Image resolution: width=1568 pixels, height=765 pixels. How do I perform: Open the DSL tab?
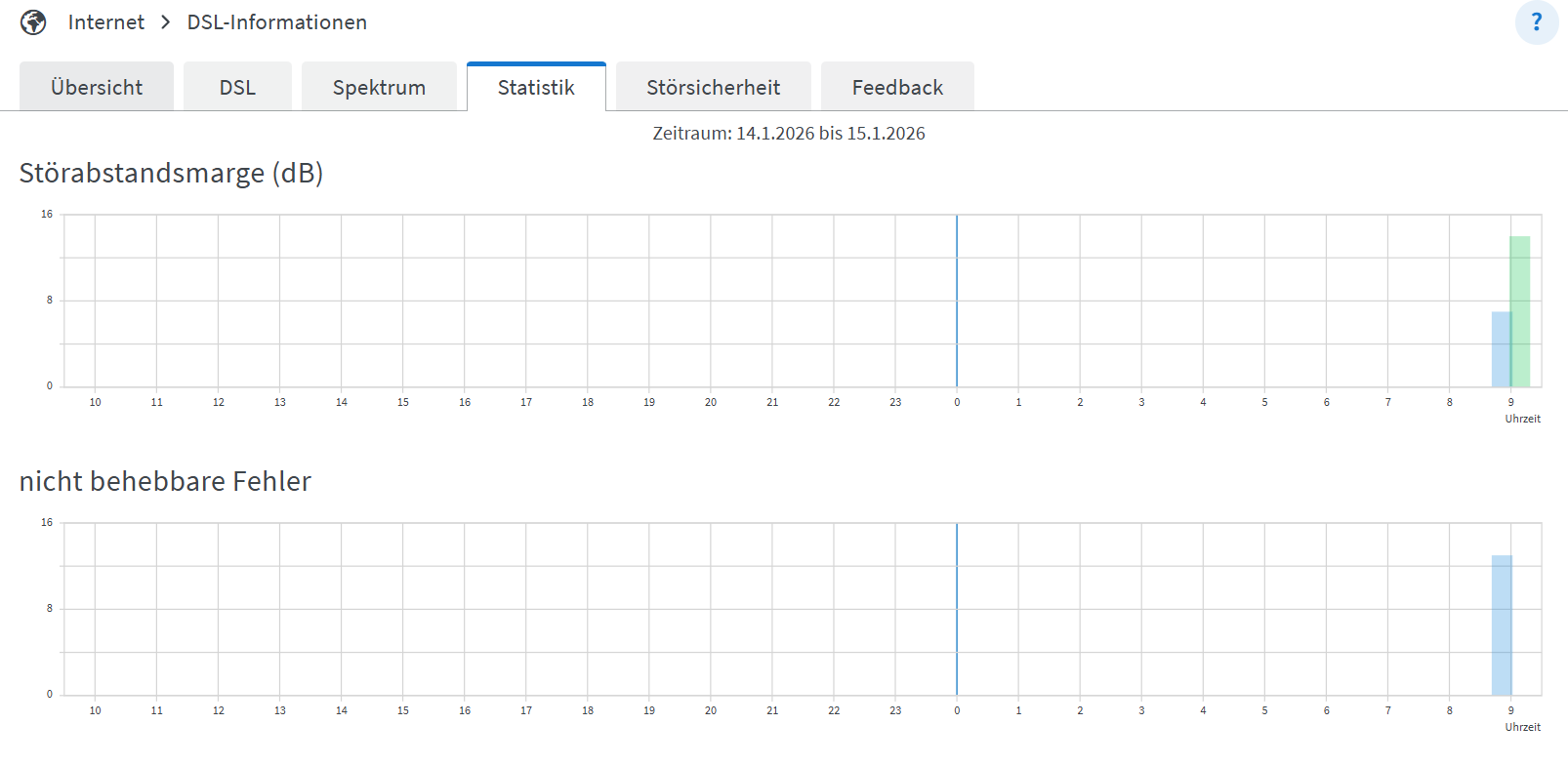pos(237,88)
